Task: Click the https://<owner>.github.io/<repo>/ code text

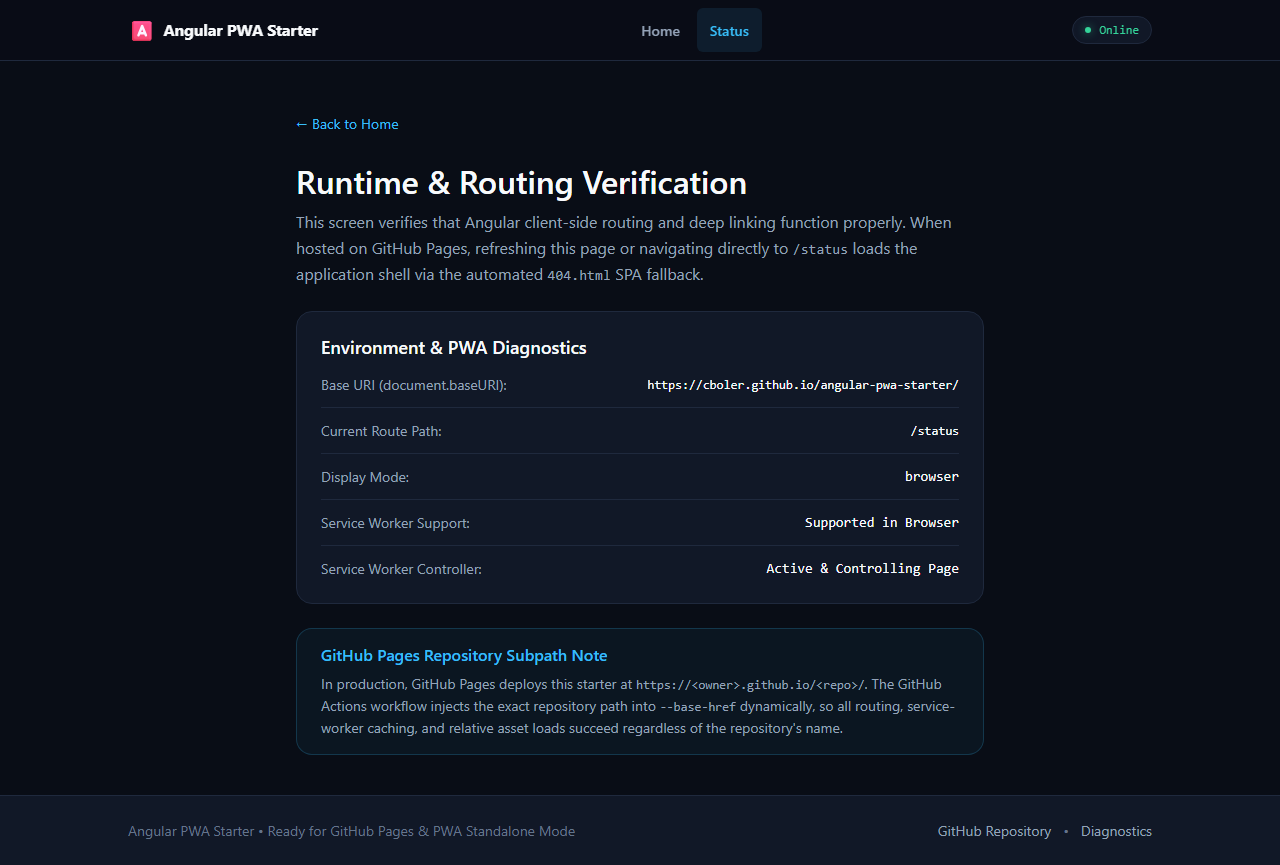Action: click(x=751, y=685)
